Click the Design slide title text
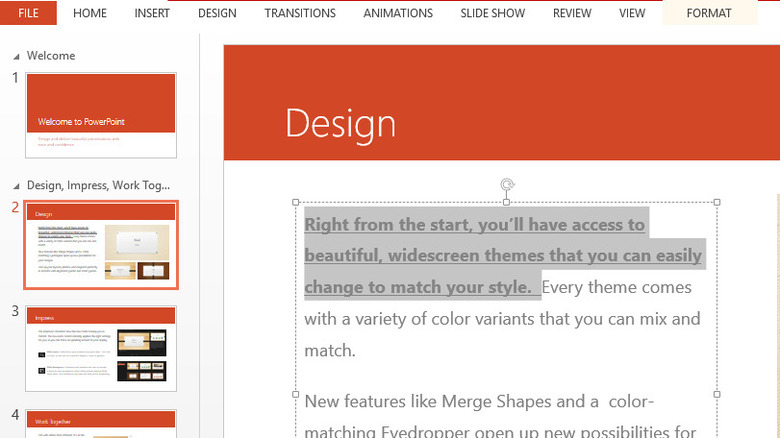Screen dimensions: 780x438 tap(340, 124)
